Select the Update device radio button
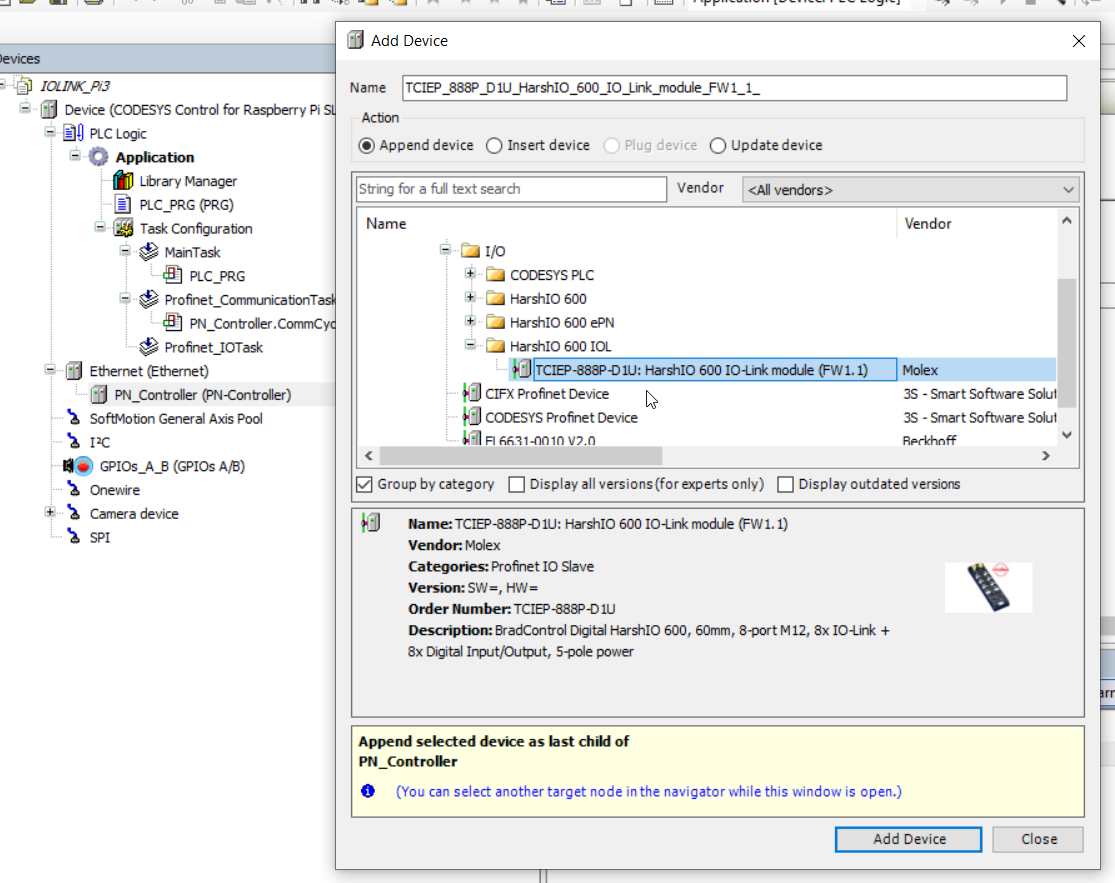The image size is (1115, 883). [717, 145]
